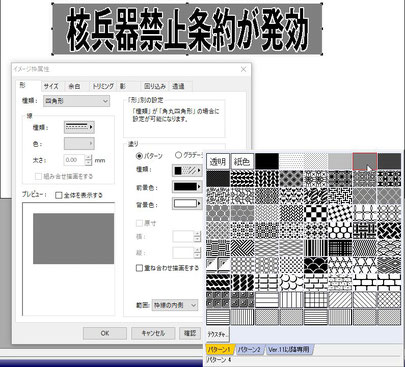Open the テクスチャ button in palette

(218, 334)
